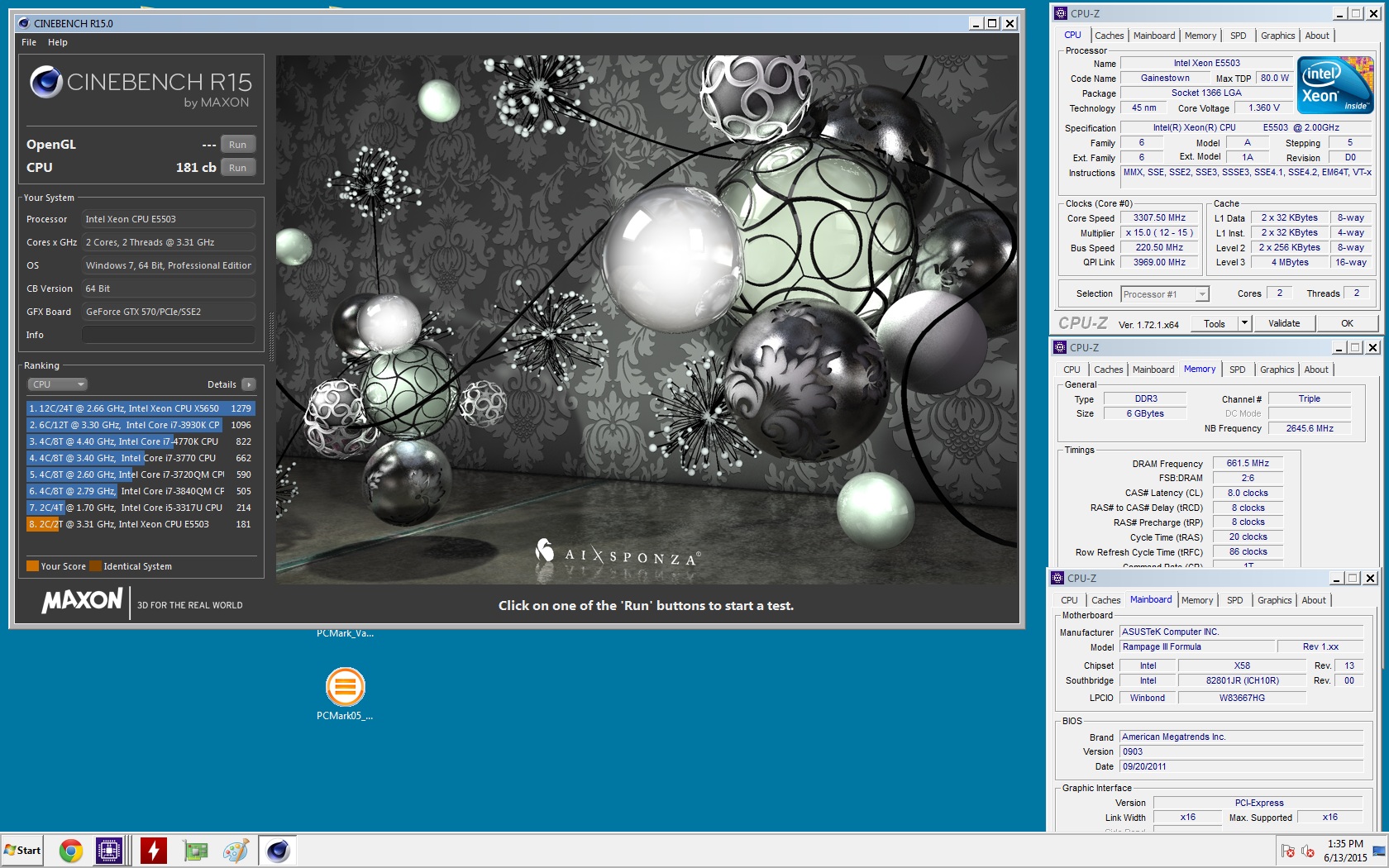The height and width of the screenshot is (868, 1389).
Task: Activate the Cinebench taskbar icon
Action: 278,850
